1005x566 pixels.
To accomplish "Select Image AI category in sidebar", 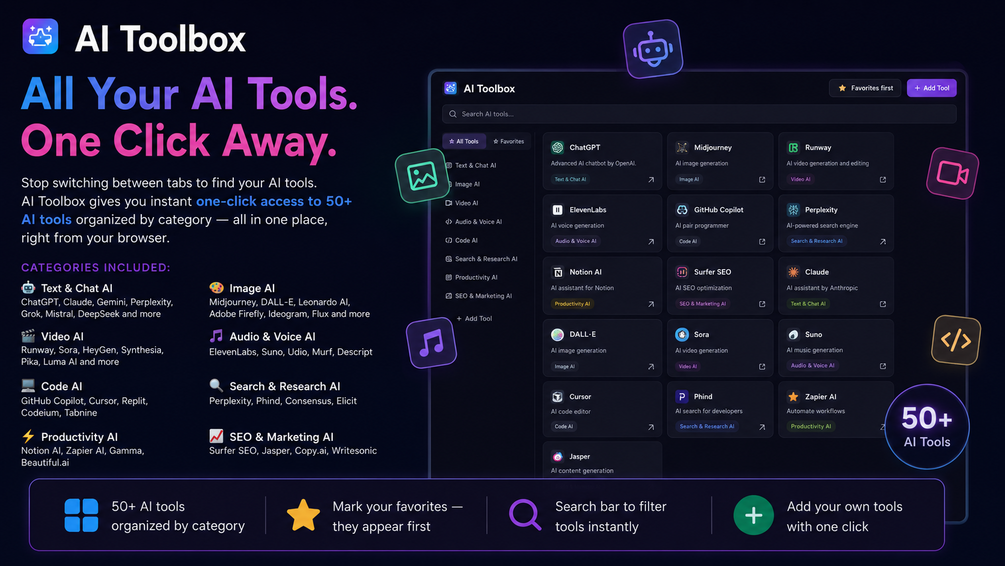I will coord(463,184).
